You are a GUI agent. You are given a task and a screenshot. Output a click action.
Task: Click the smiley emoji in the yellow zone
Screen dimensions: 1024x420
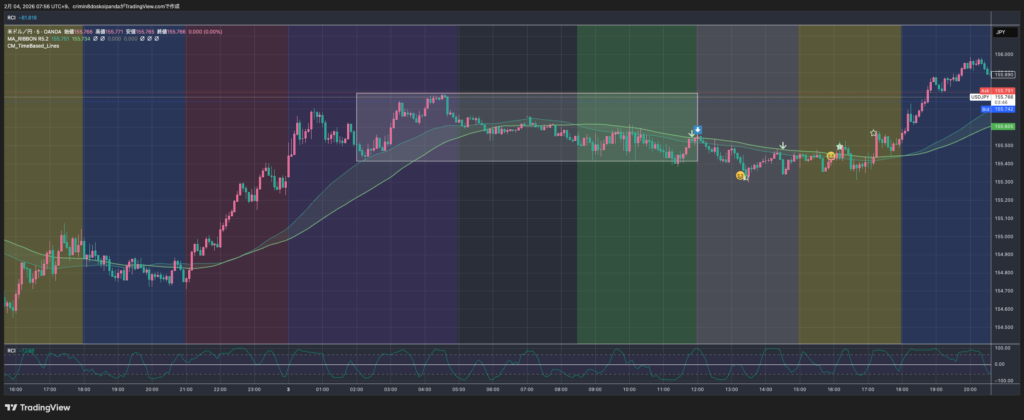831,157
